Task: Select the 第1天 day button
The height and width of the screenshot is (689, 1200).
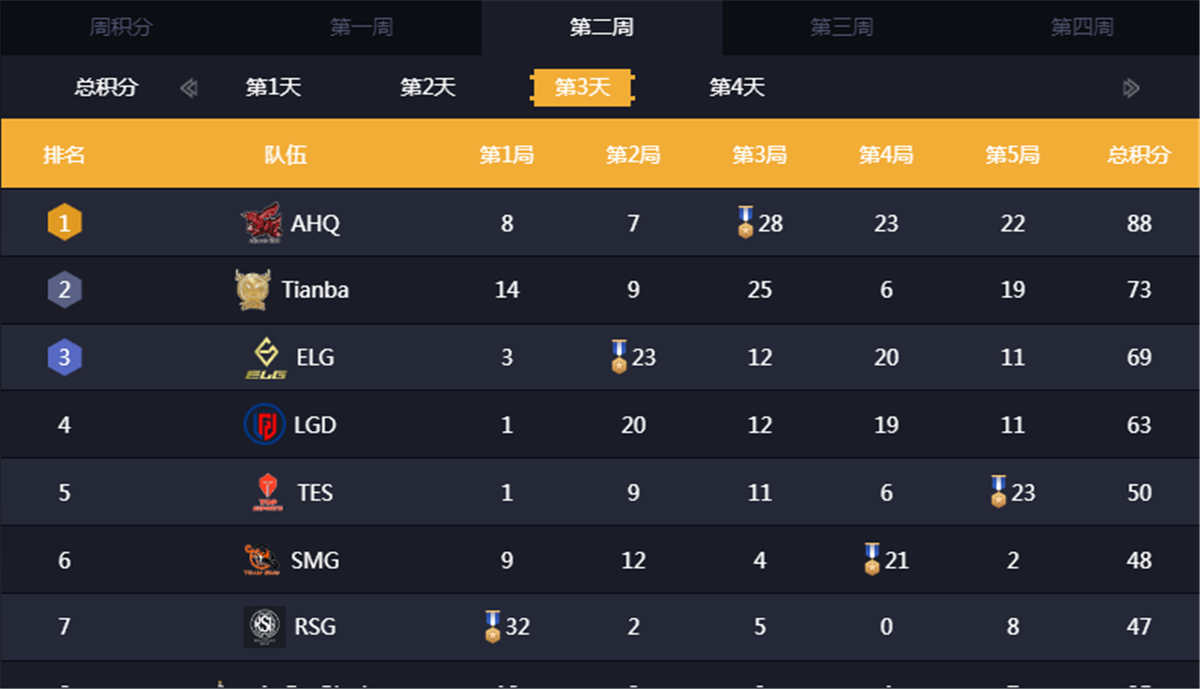Action: [273, 87]
